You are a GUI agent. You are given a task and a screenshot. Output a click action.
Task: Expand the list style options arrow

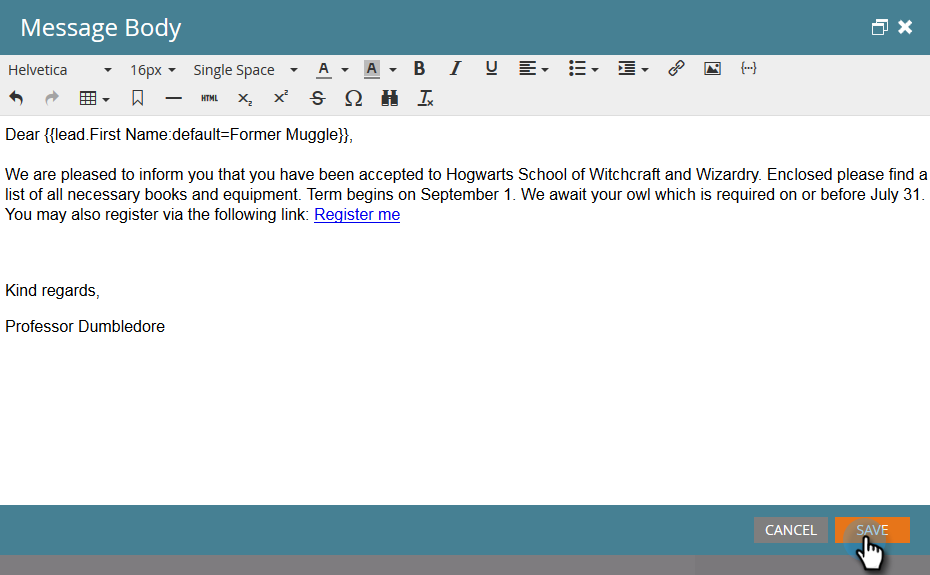point(595,70)
